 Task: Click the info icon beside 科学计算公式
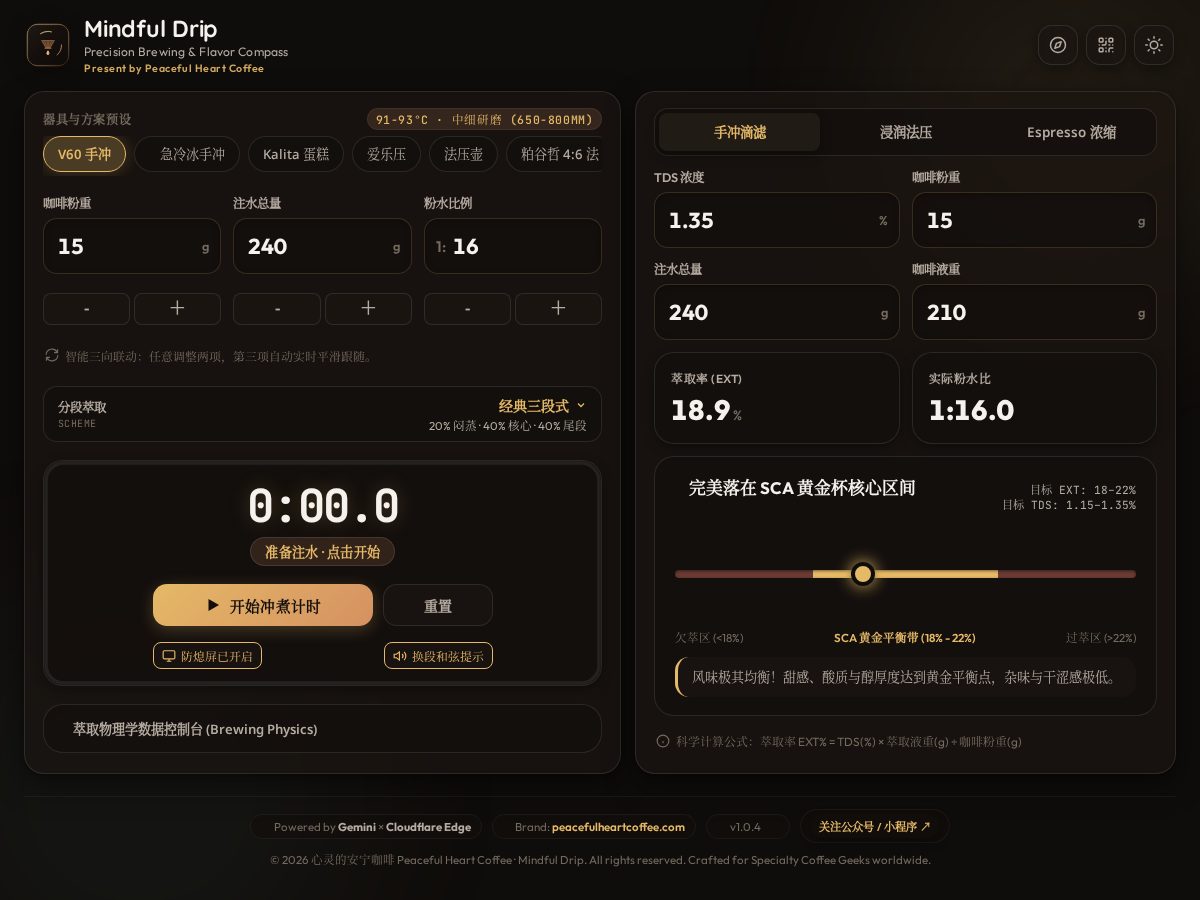(663, 741)
